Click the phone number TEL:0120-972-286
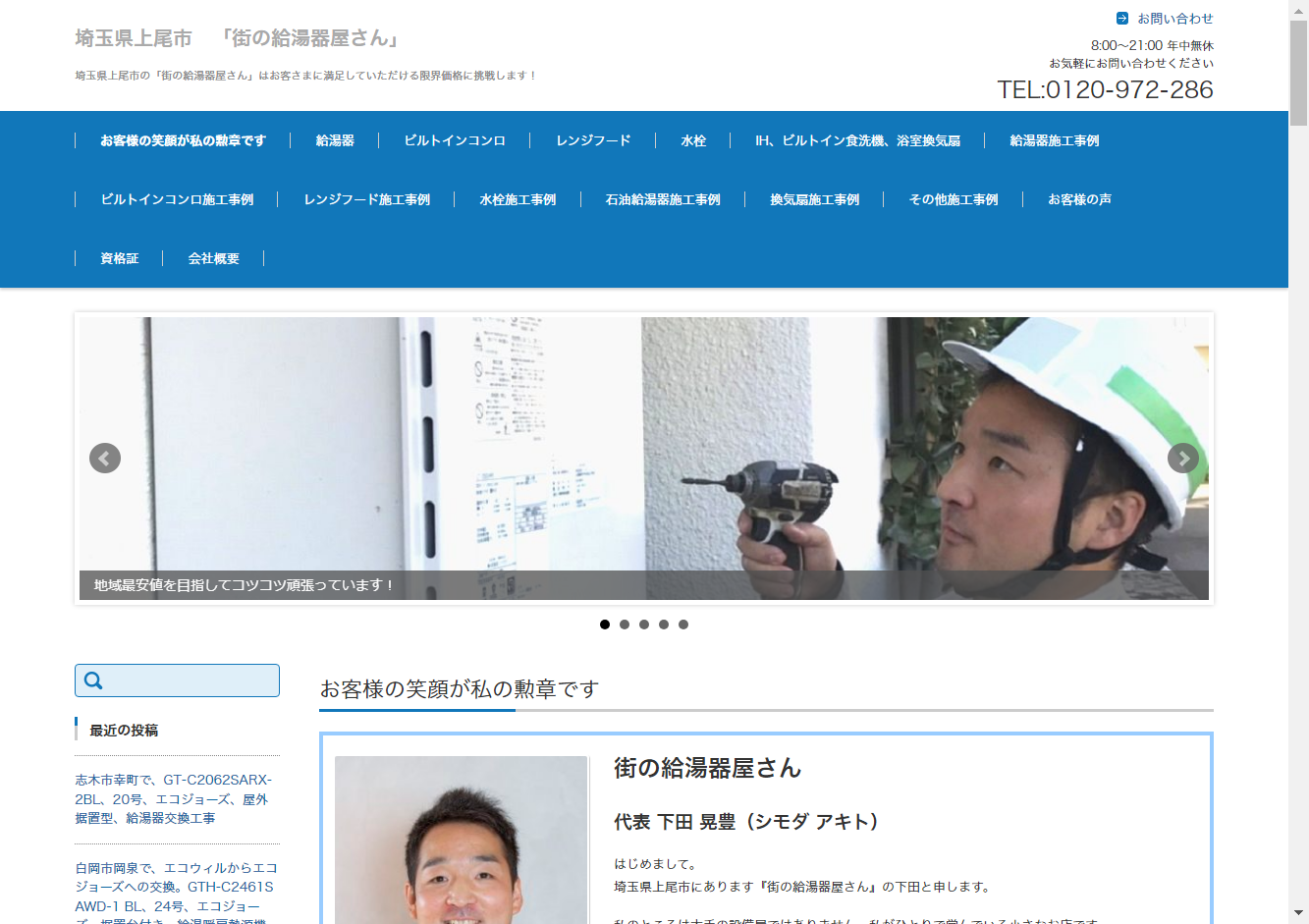The width and height of the screenshot is (1309, 924). pos(1105,89)
